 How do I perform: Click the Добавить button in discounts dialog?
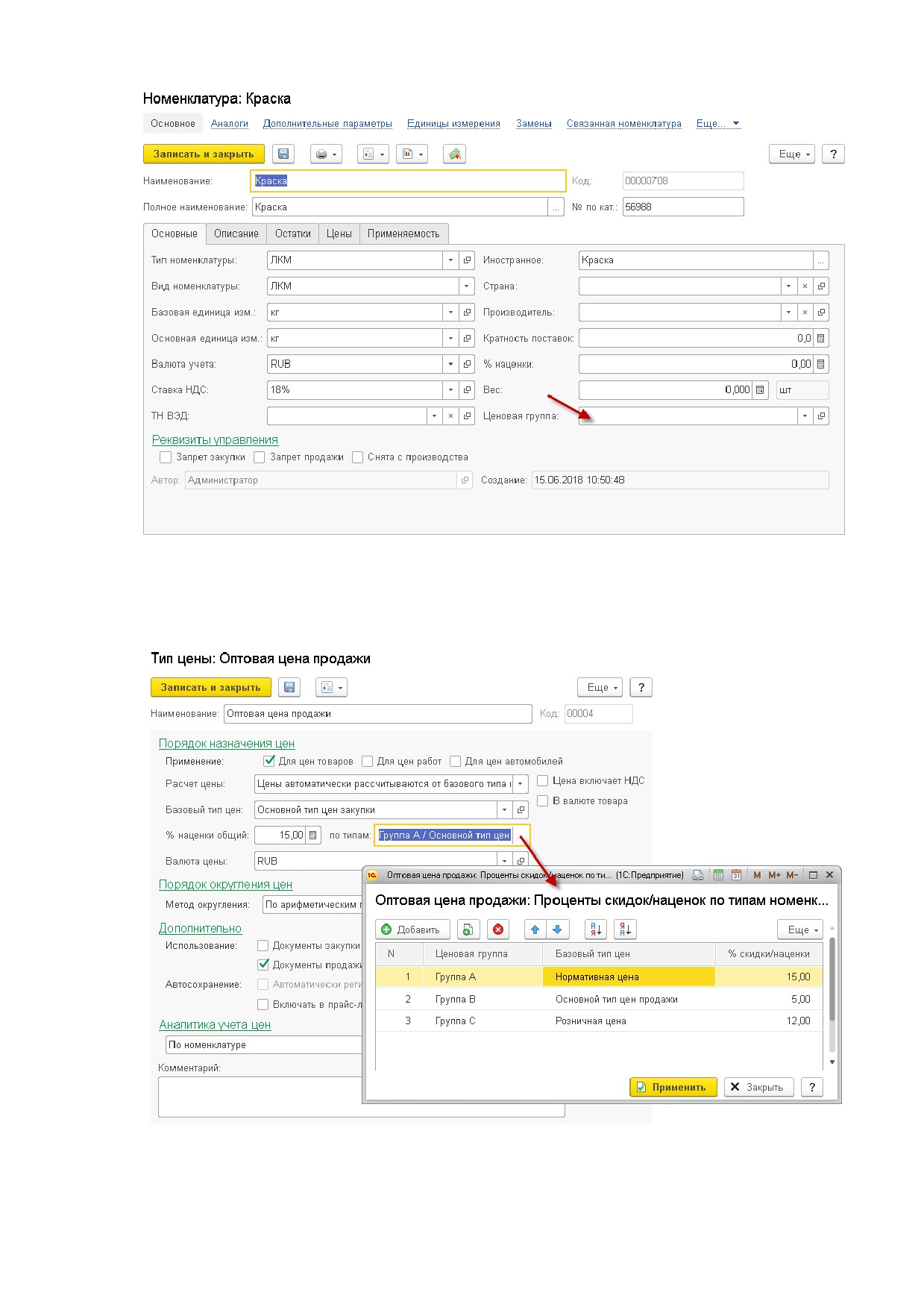pyautogui.click(x=412, y=930)
